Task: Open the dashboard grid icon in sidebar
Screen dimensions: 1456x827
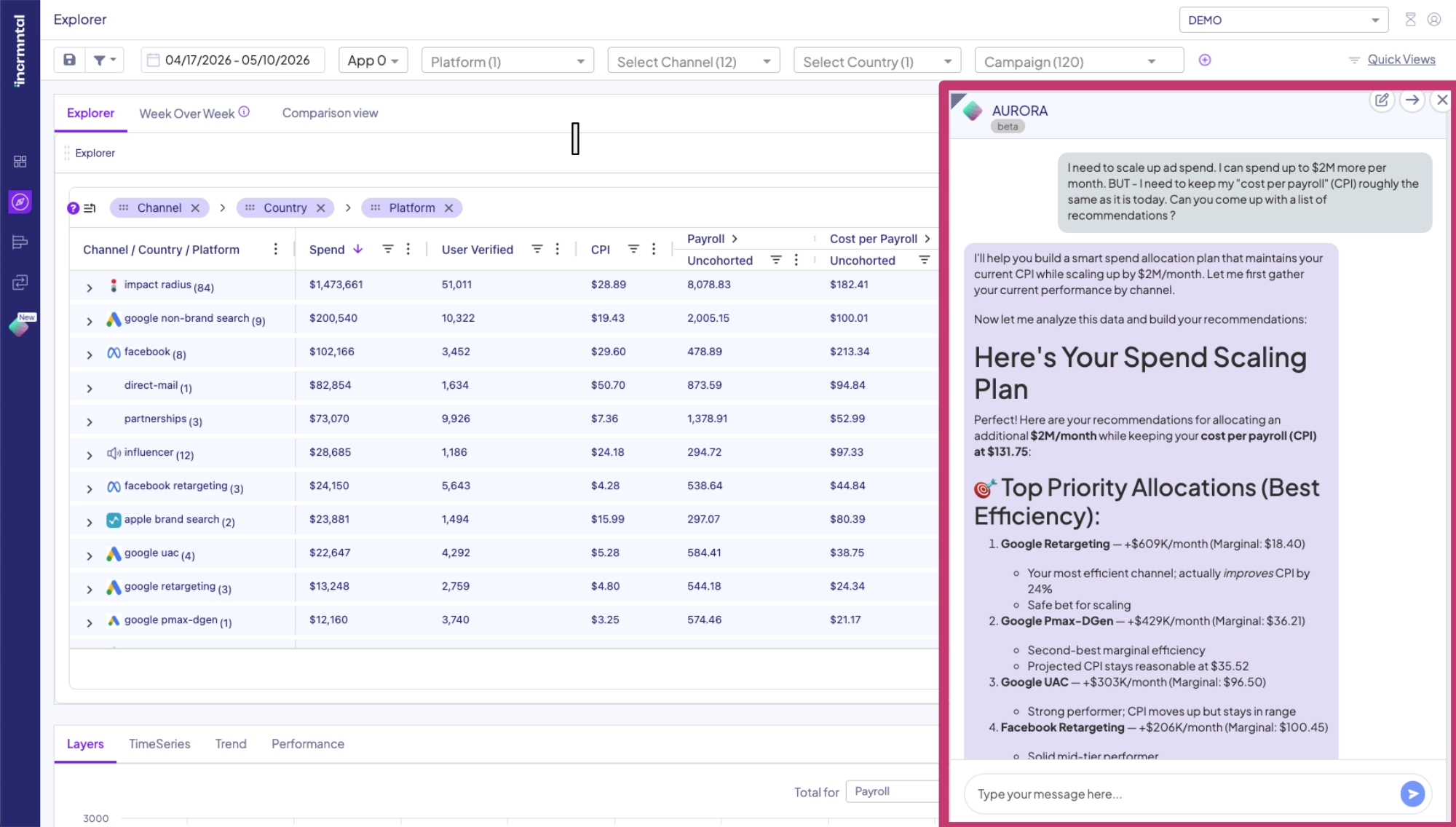Action: (20, 161)
